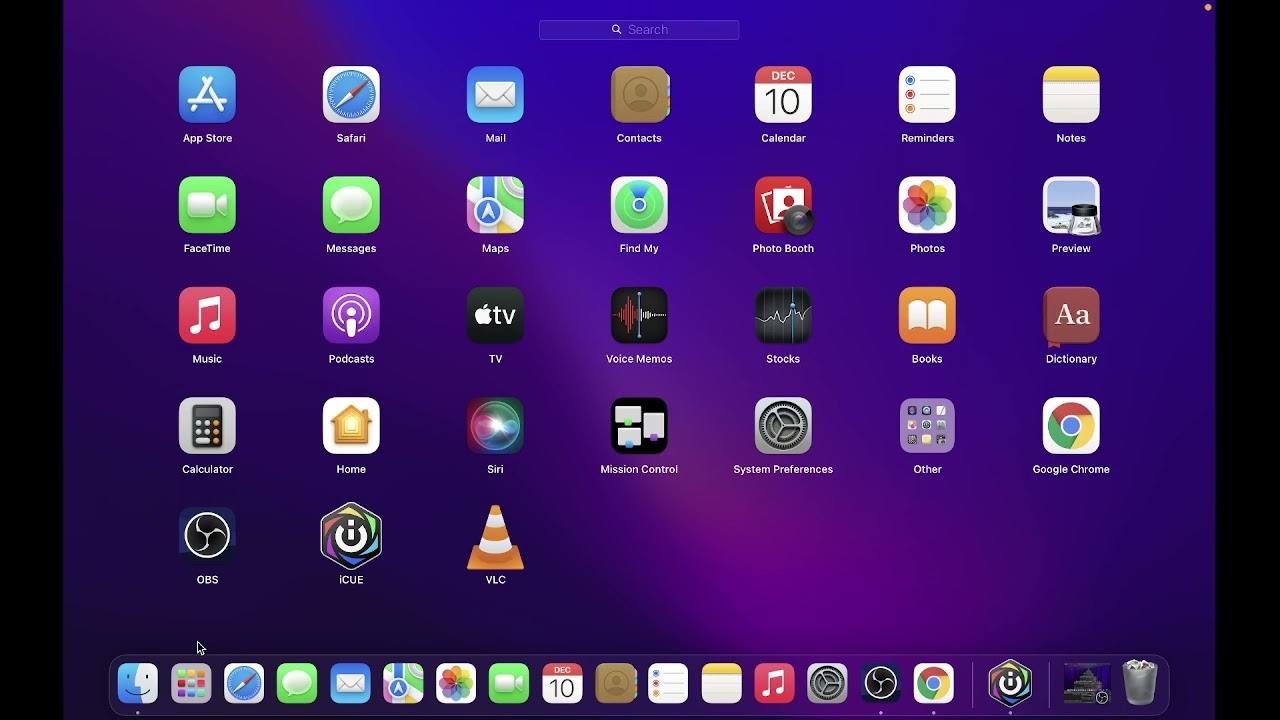Launch the iCUE app in Launchpad
Viewport: 1280px width, 720px height.
tap(351, 536)
